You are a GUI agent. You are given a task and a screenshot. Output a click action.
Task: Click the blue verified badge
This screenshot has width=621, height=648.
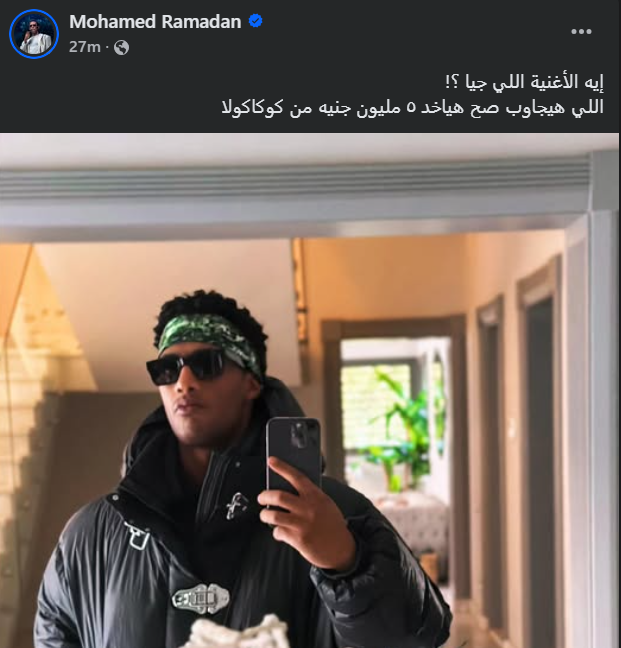point(255,21)
